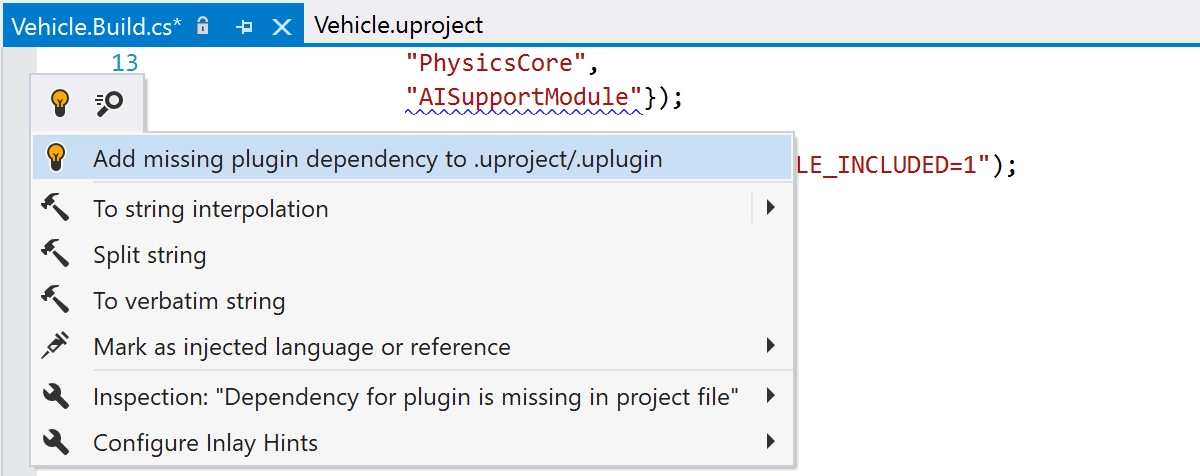This screenshot has width=1200, height=476.
Task: Click the "AISupportModule" string in code
Action: pyautogui.click(x=525, y=98)
